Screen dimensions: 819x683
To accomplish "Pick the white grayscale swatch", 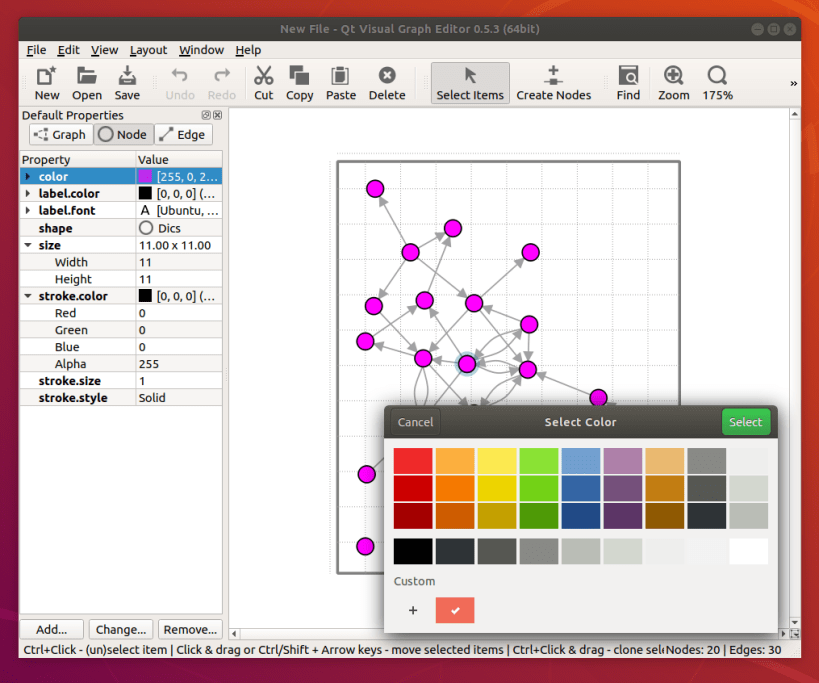I will [x=748, y=551].
